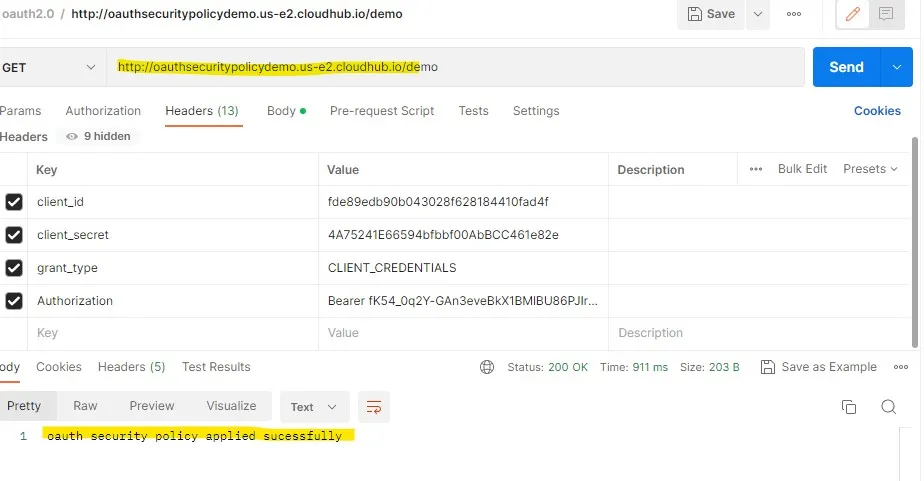Open the Test Results tab
The width and height of the screenshot is (924, 481).
[216, 367]
